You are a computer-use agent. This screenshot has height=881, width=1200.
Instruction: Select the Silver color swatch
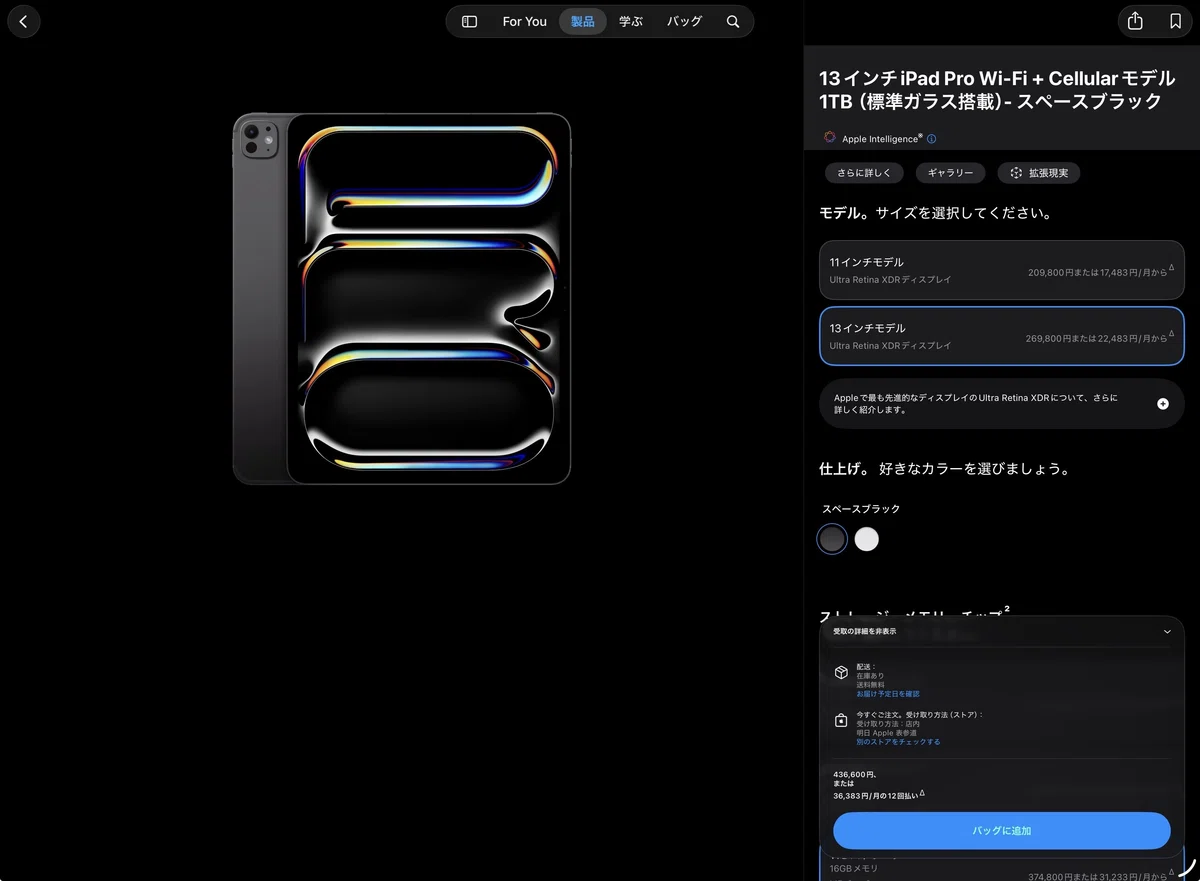coord(867,540)
